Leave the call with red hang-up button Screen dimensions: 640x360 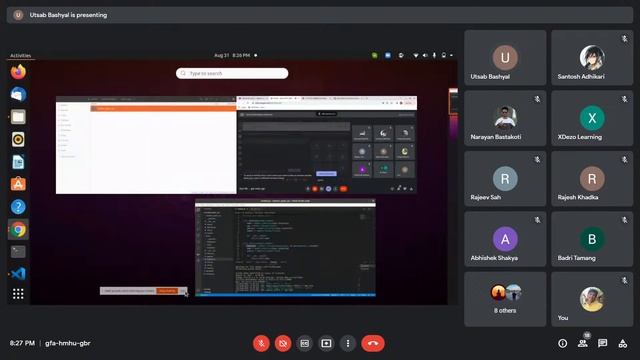(x=373, y=343)
